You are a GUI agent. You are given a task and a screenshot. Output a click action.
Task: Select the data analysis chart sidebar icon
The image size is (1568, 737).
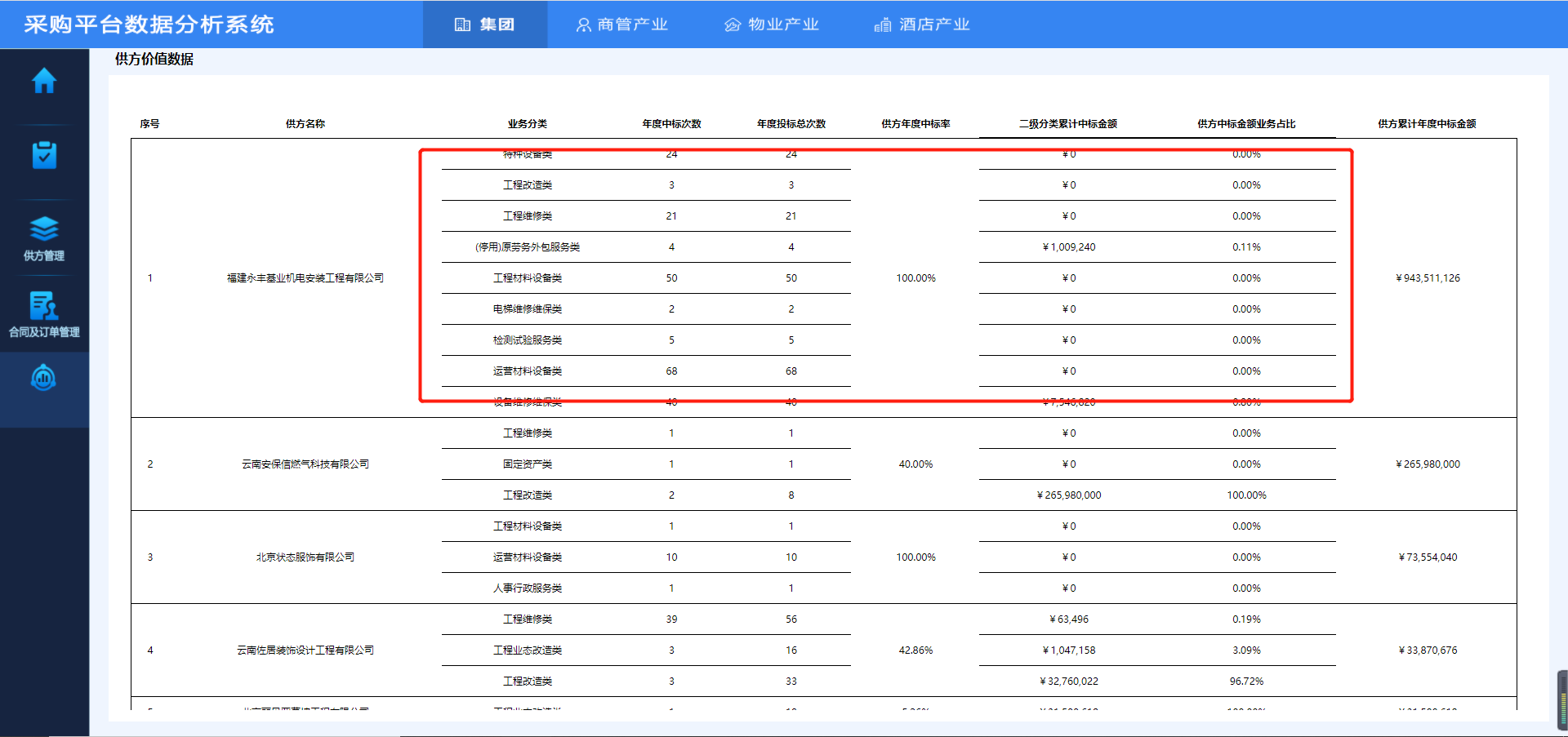tap(43, 378)
